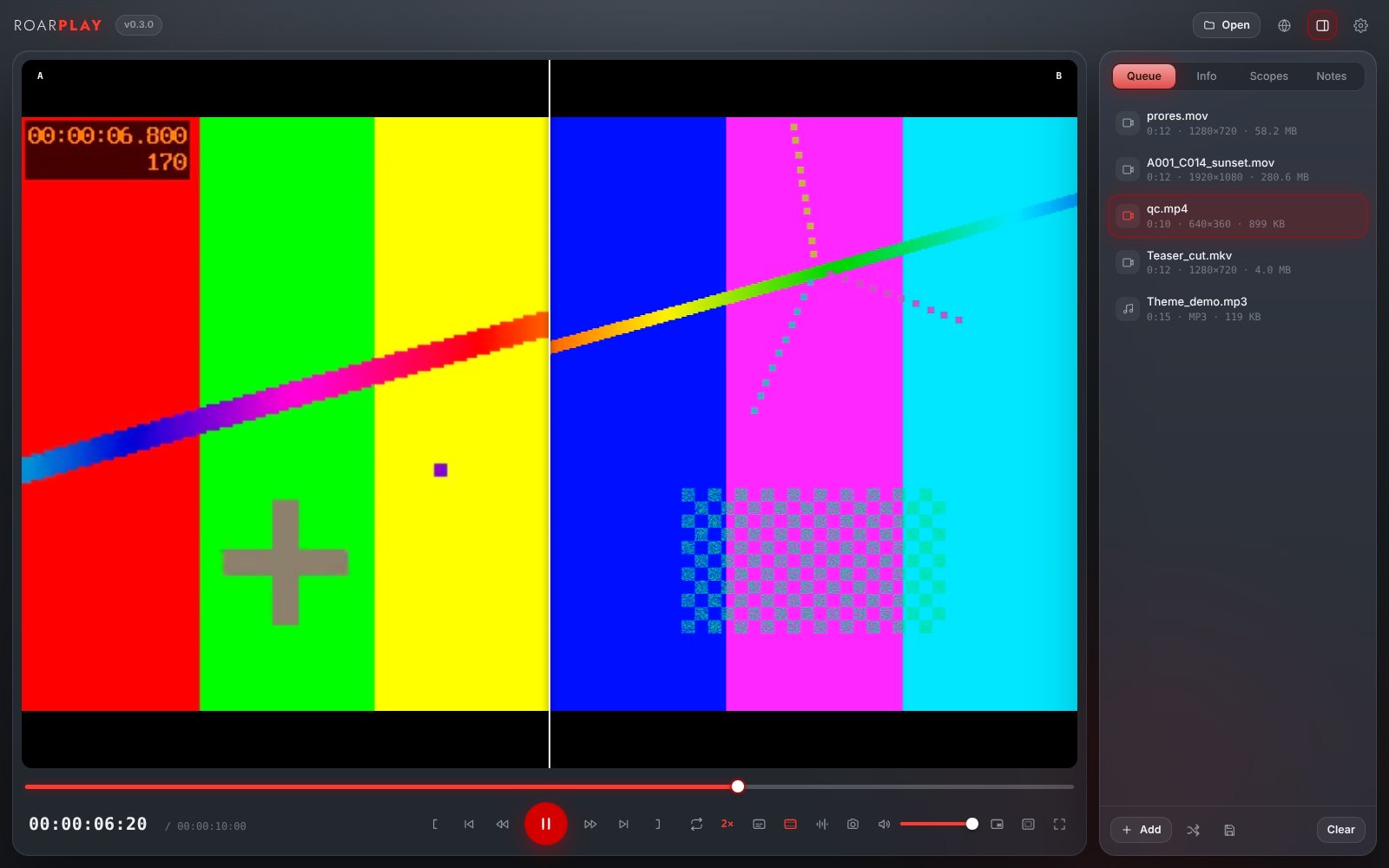This screenshot has width=1389, height=868.
Task: Click the timecode 00:00:06:20 display
Action: (88, 824)
